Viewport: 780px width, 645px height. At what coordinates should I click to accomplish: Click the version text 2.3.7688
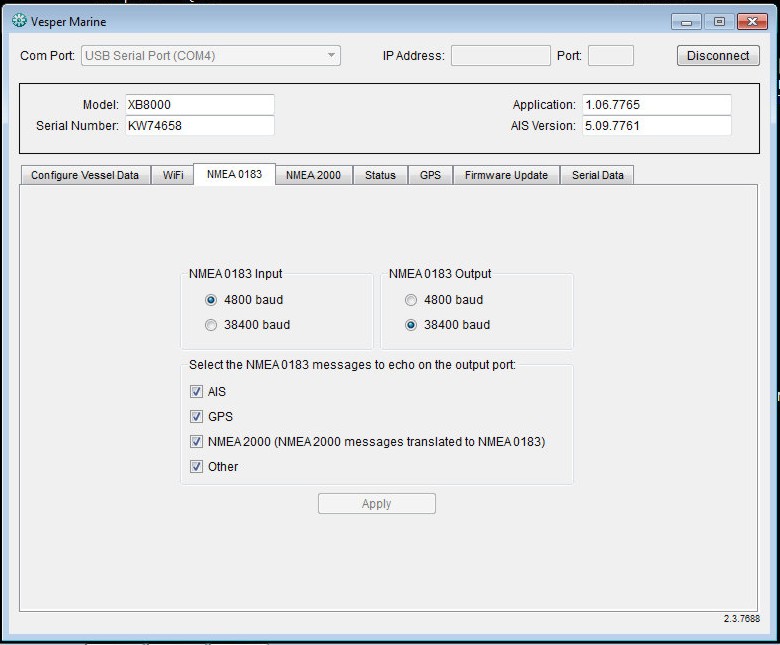[x=742, y=619]
